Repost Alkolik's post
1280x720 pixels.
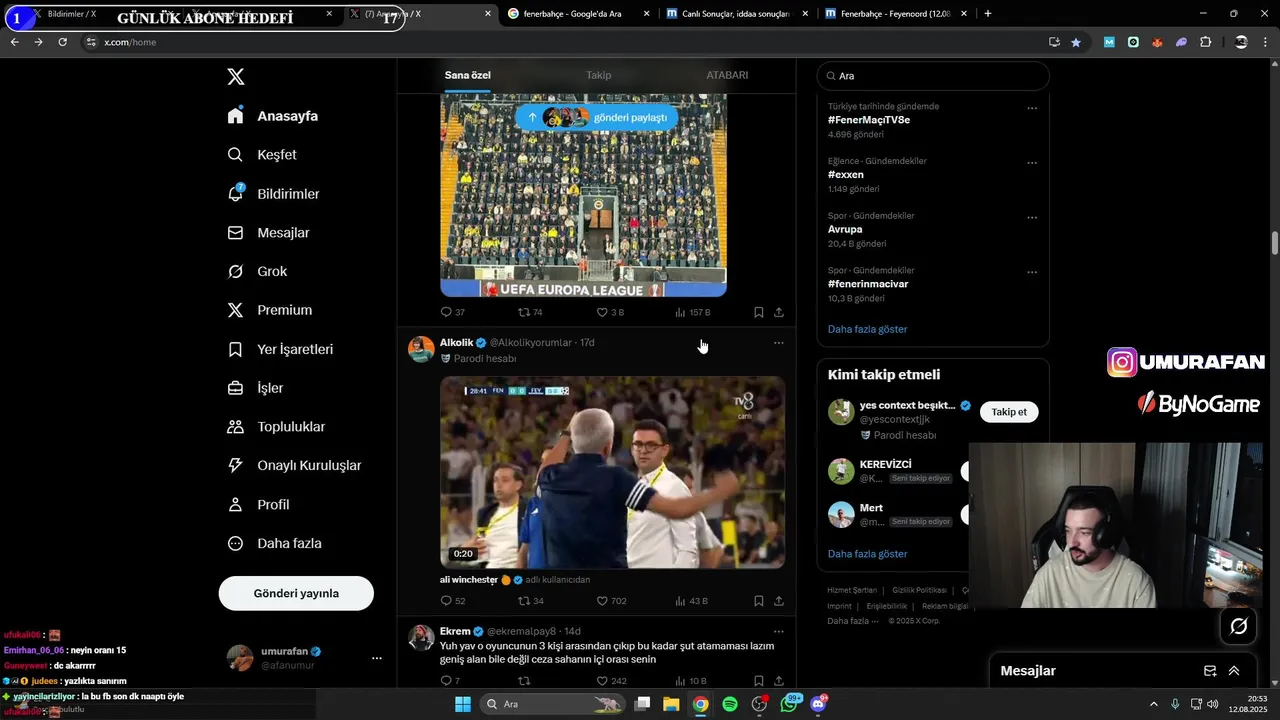(530, 601)
